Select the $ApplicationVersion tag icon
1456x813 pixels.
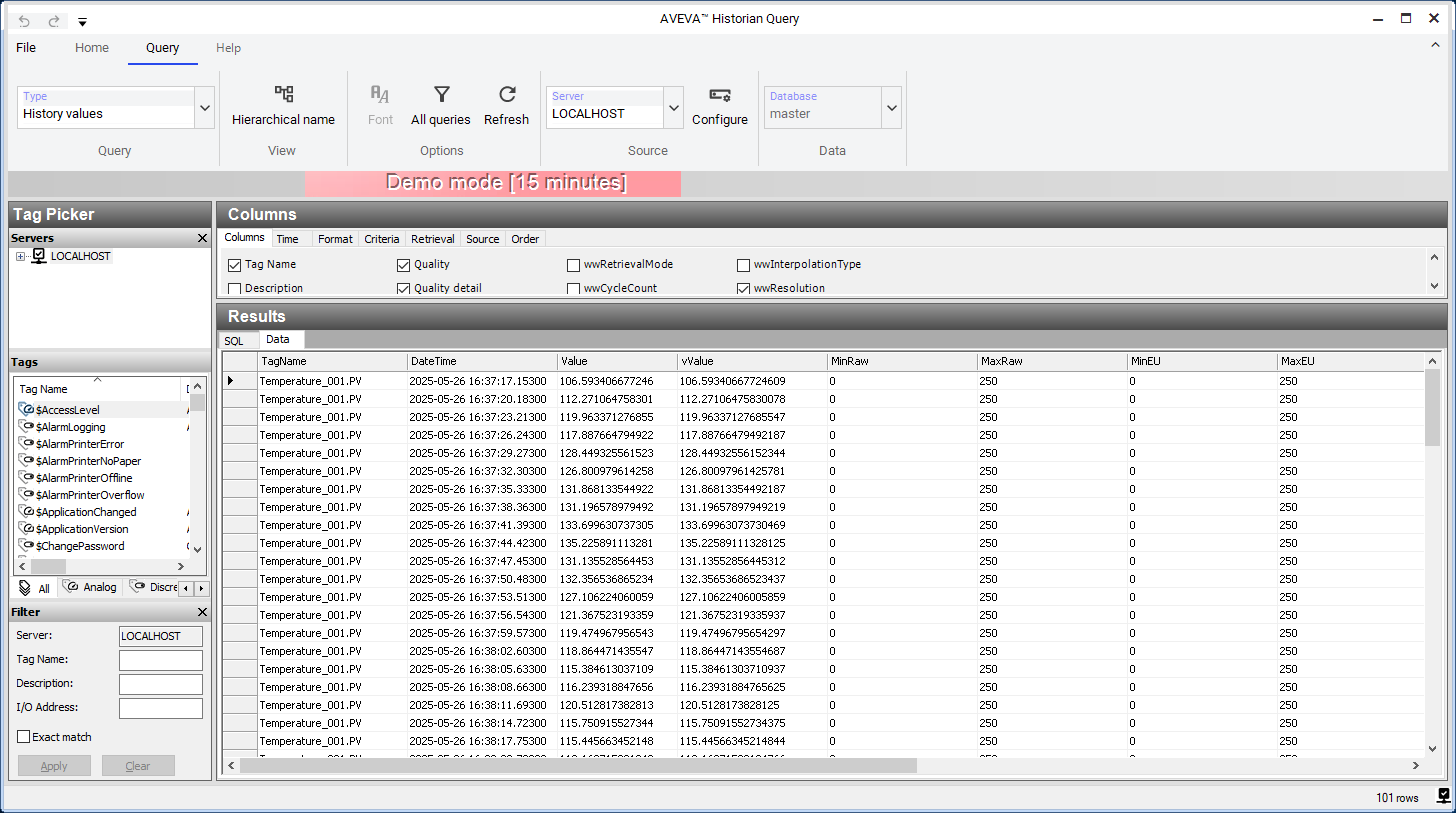click(26, 529)
